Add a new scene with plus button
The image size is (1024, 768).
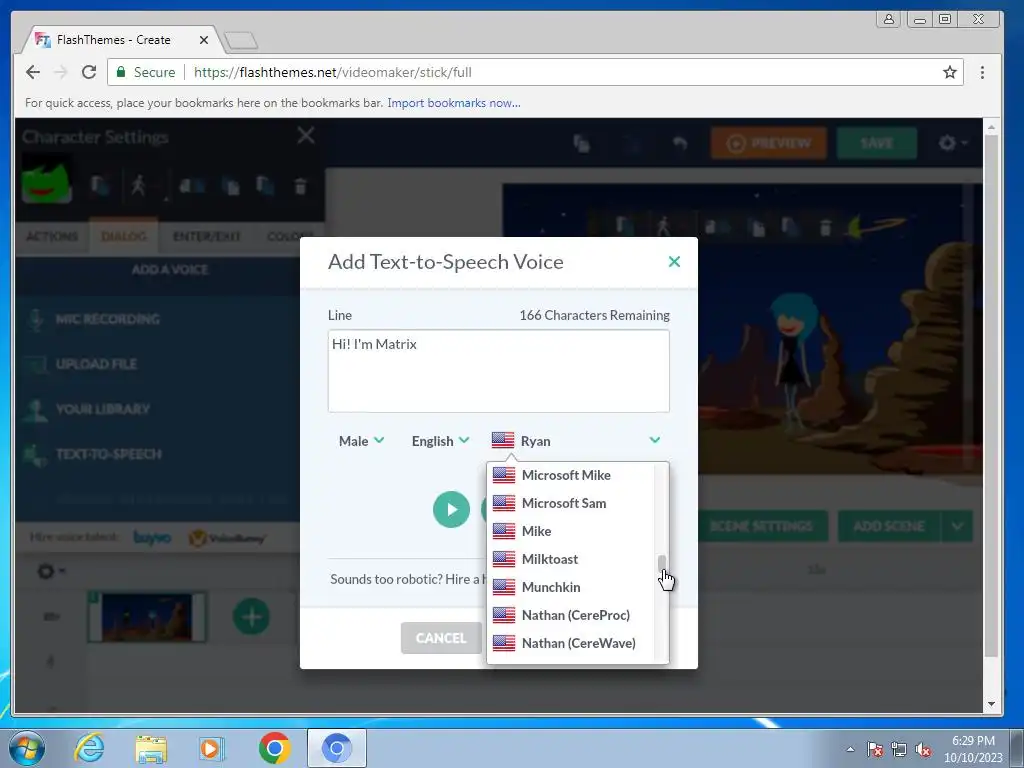[251, 616]
